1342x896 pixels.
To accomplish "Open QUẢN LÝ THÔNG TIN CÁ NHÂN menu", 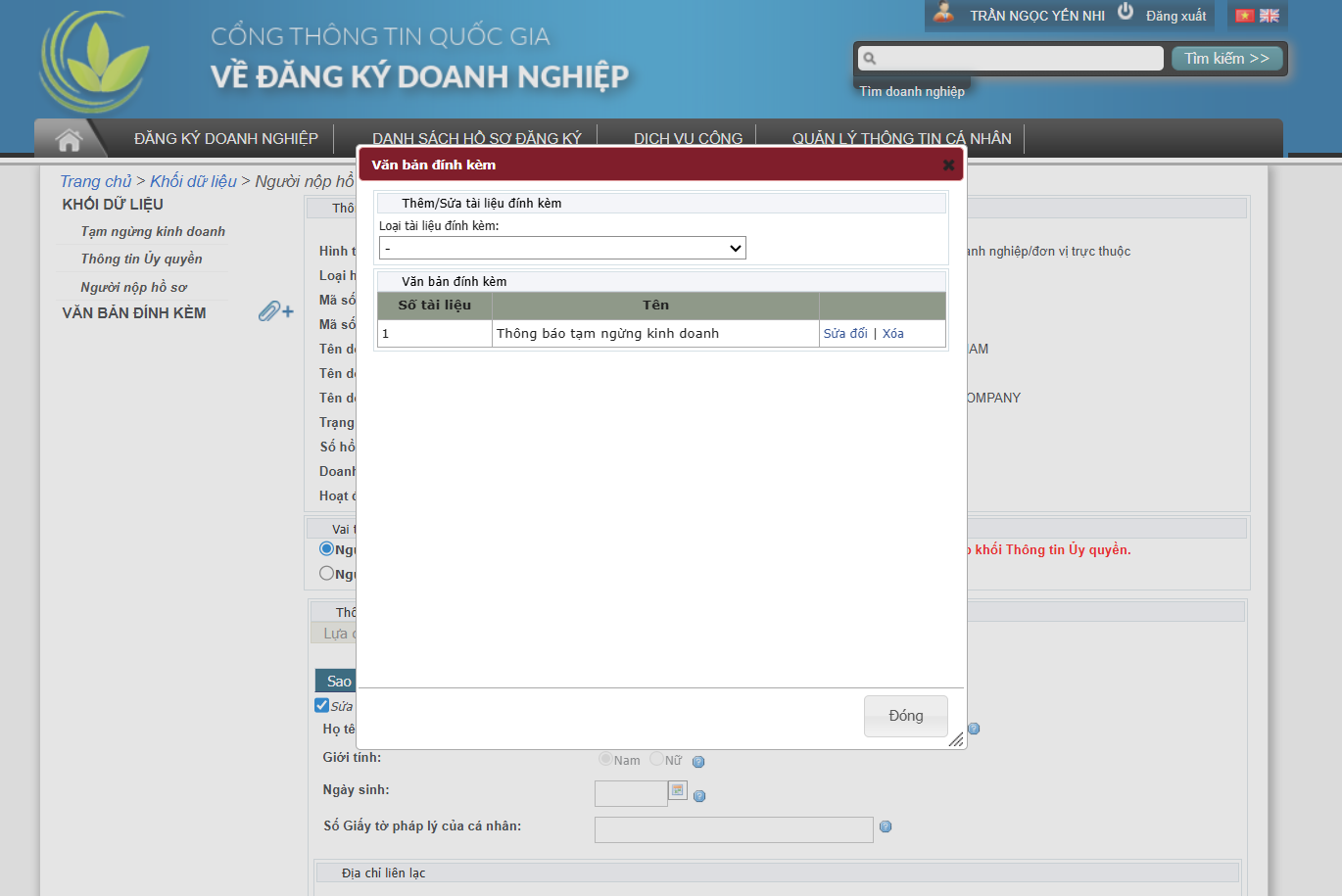I will [x=901, y=139].
